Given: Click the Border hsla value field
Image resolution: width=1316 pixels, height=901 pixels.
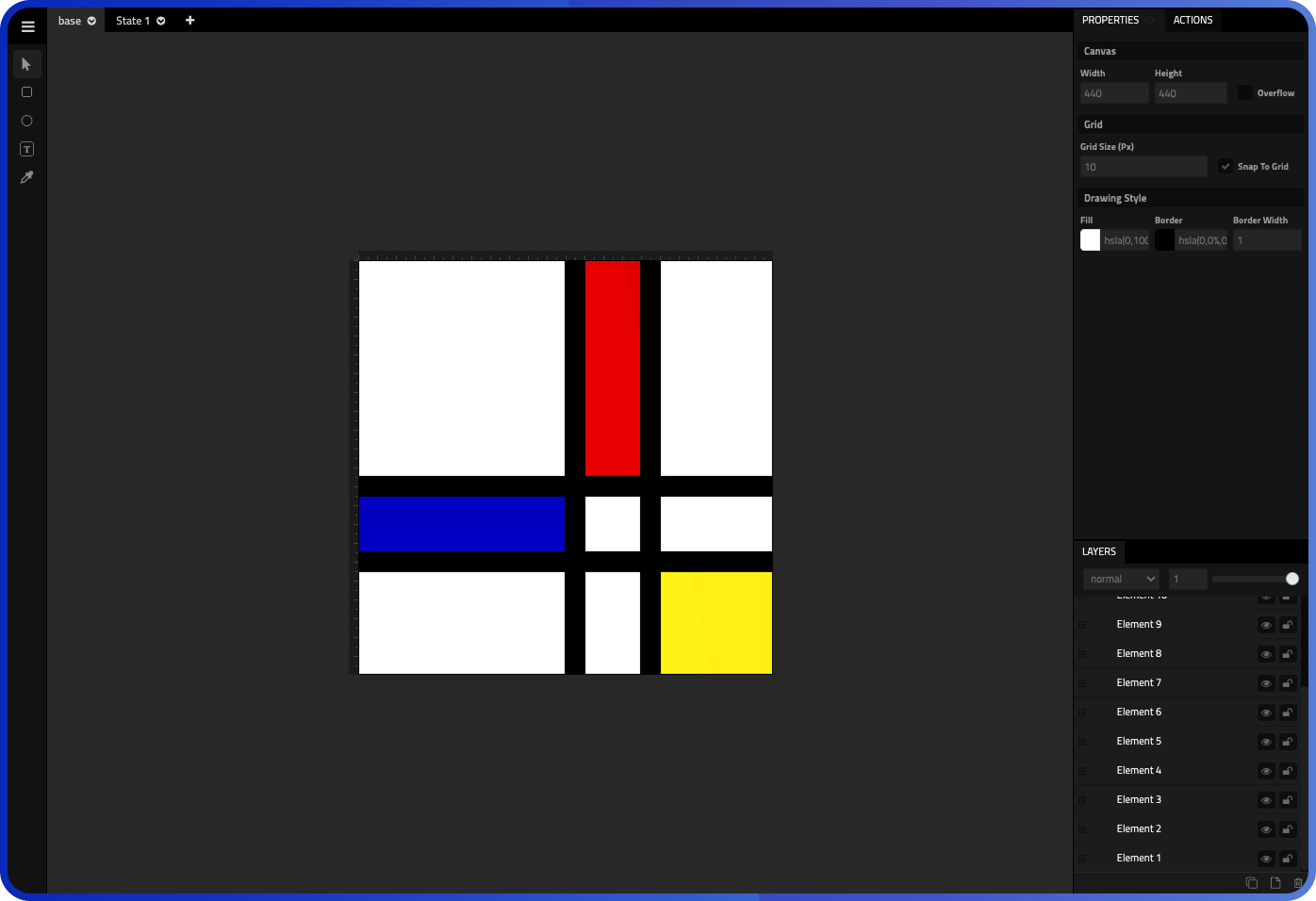Looking at the screenshot, I should pyautogui.click(x=1202, y=240).
